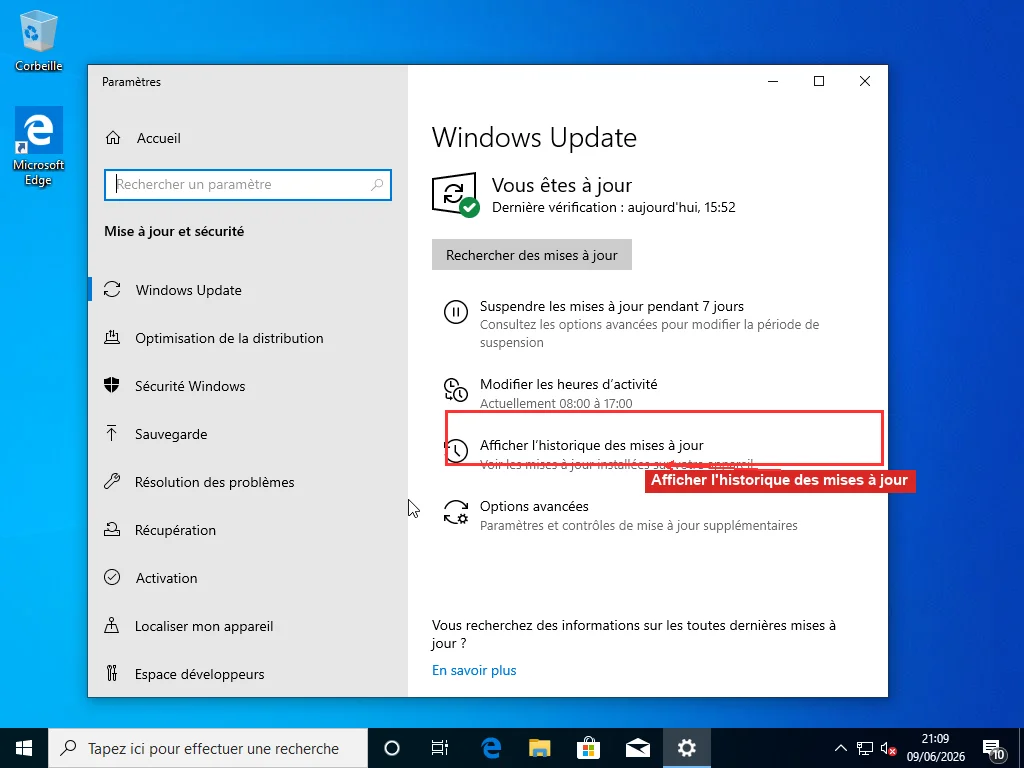Click the taskbar clock showing 21:09
Image resolution: width=1024 pixels, height=768 pixels.
935,748
